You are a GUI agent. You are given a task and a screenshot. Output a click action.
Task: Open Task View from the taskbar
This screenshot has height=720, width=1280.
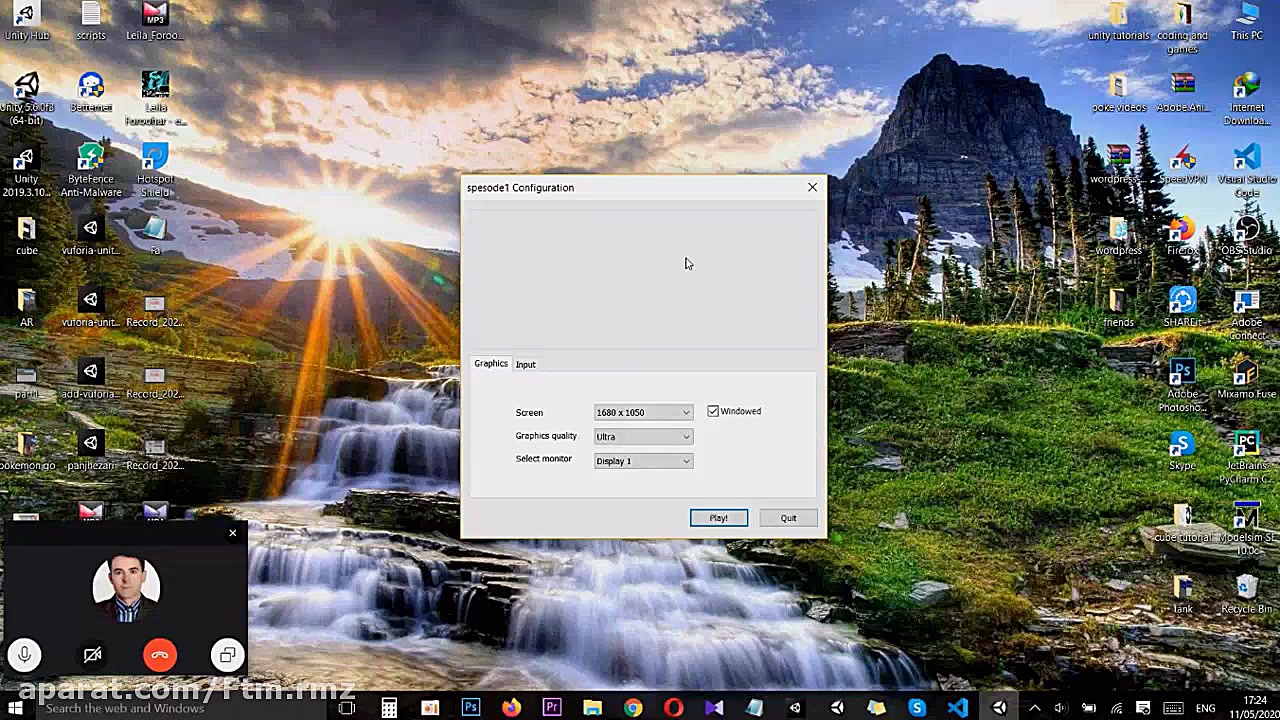point(347,708)
